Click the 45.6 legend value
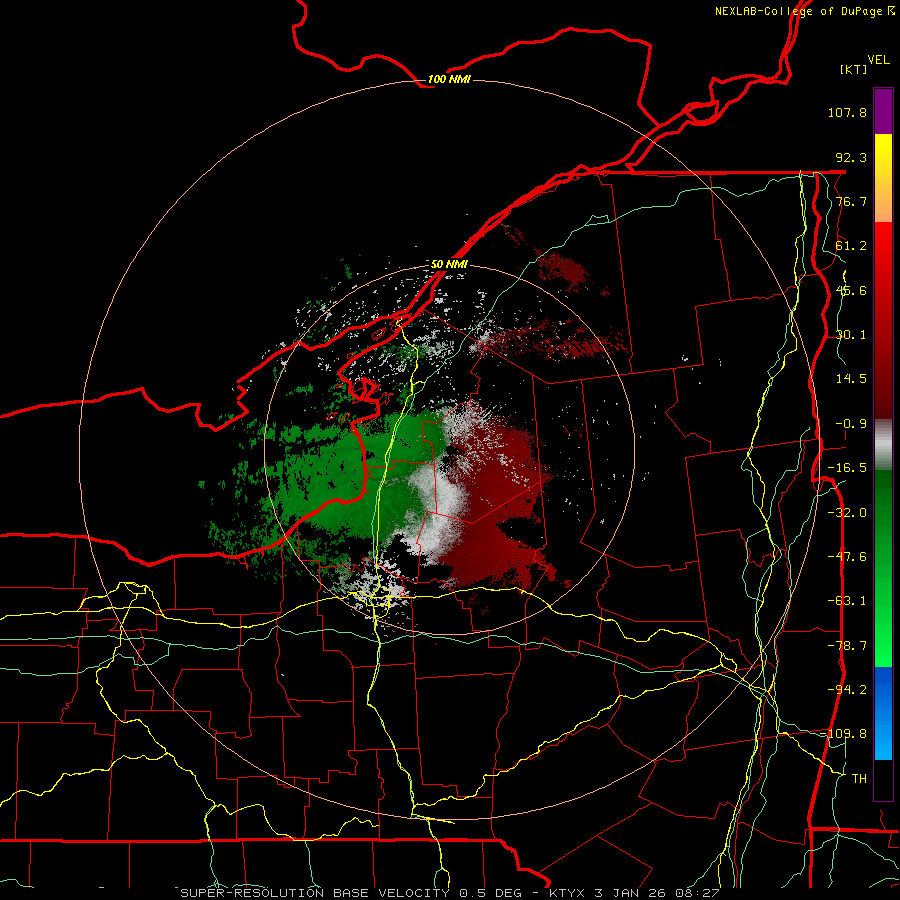900x900 pixels. (x=851, y=290)
